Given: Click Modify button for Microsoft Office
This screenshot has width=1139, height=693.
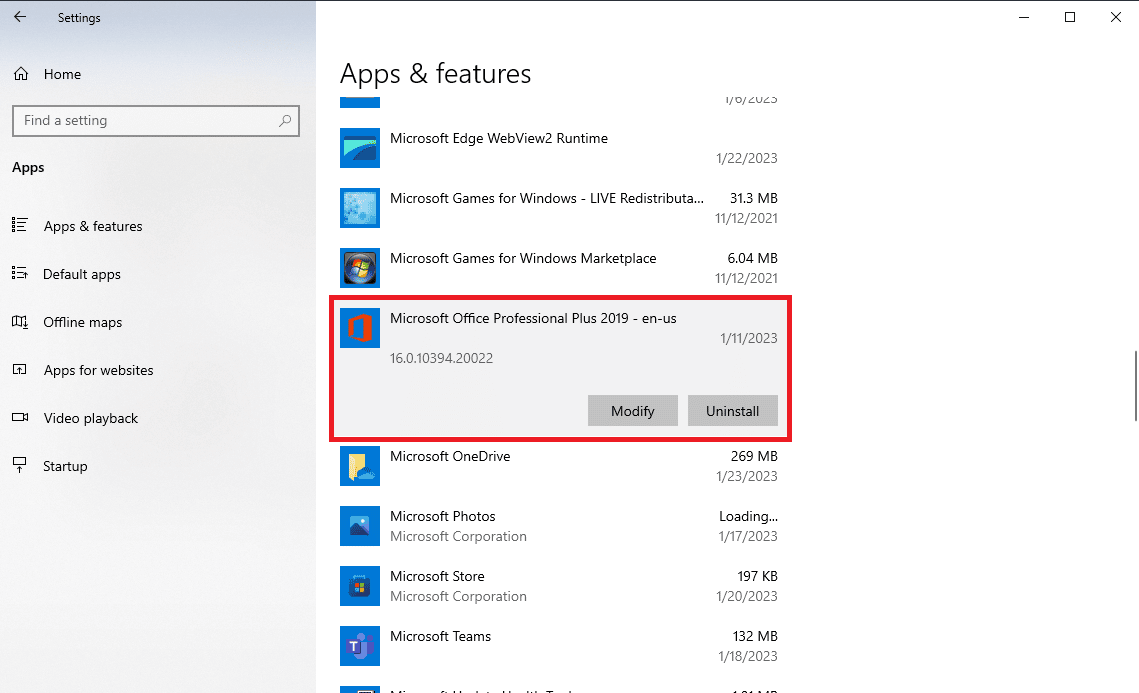Looking at the screenshot, I should (633, 410).
